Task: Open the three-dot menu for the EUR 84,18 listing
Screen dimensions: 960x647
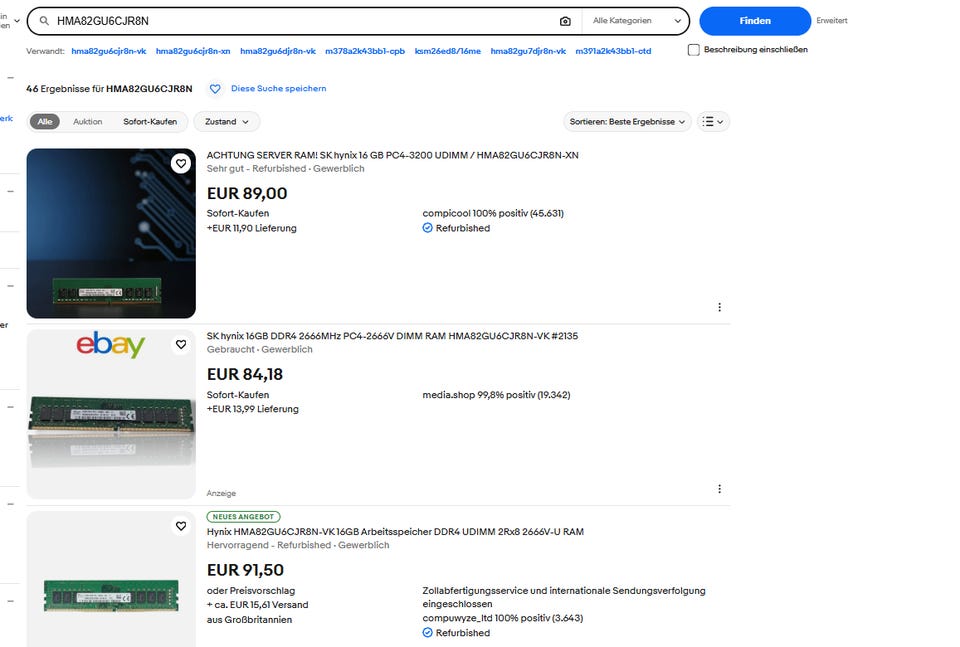Action: pyautogui.click(x=719, y=489)
